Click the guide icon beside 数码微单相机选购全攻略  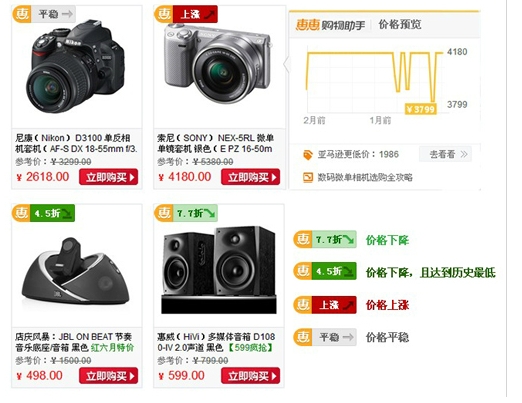click(x=308, y=177)
